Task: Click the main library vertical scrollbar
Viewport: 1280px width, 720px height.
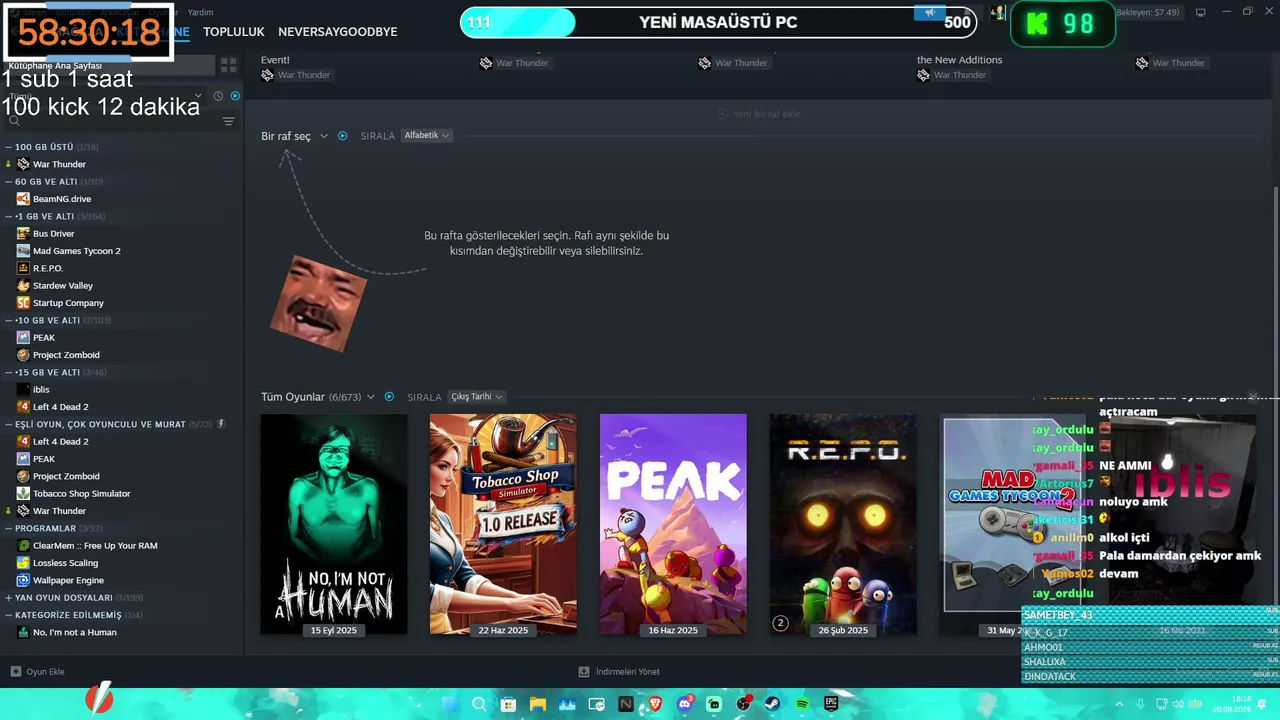Action: 1275,290
